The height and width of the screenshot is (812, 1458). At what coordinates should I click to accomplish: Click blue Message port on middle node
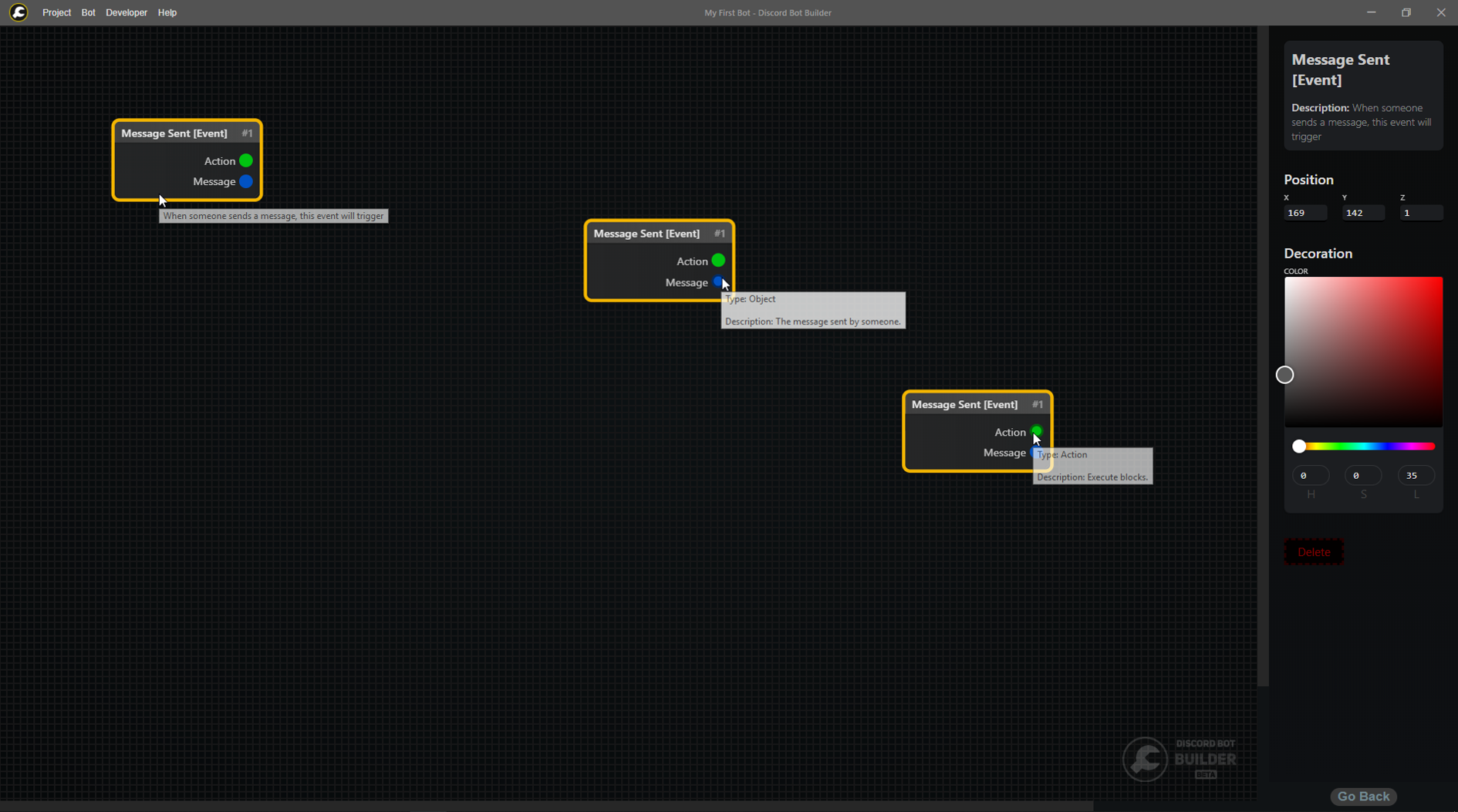718,282
